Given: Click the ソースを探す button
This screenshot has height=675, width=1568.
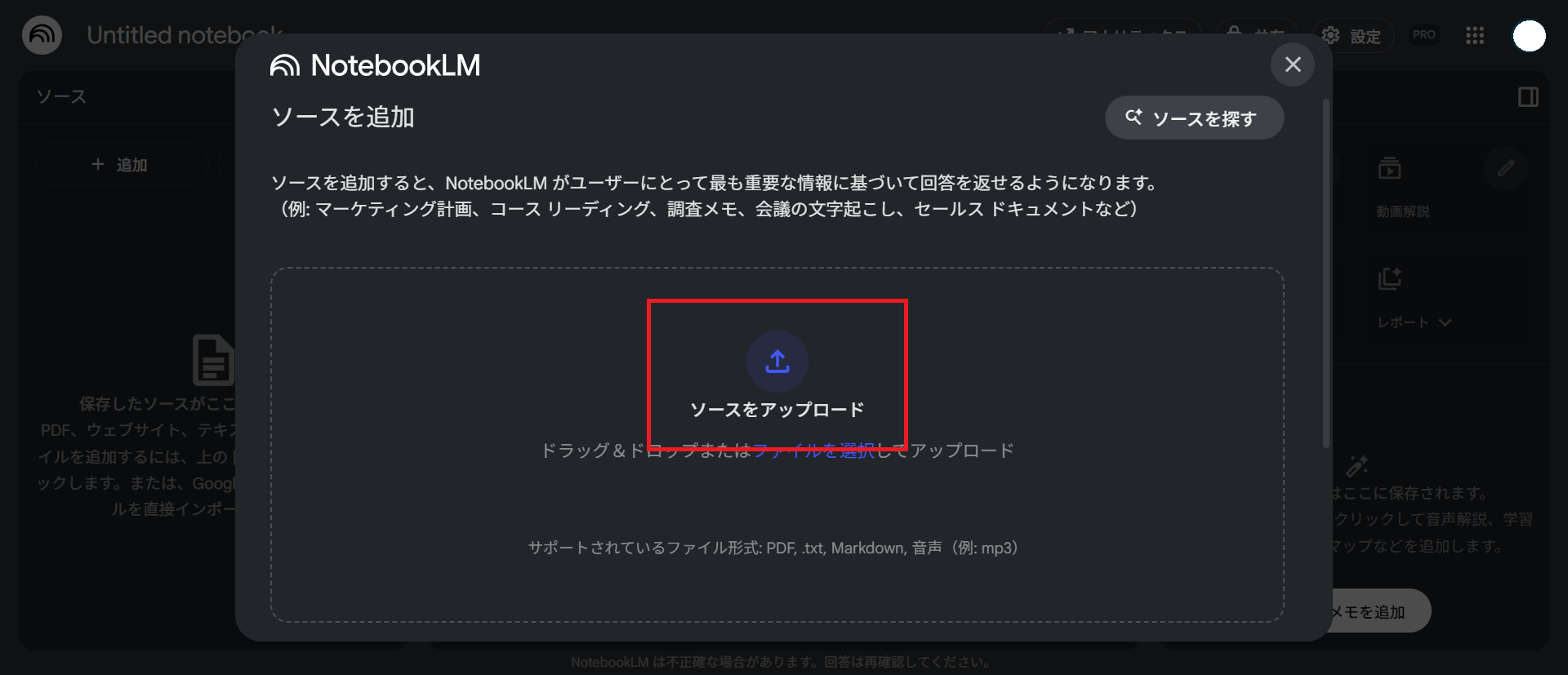Looking at the screenshot, I should (x=1194, y=118).
